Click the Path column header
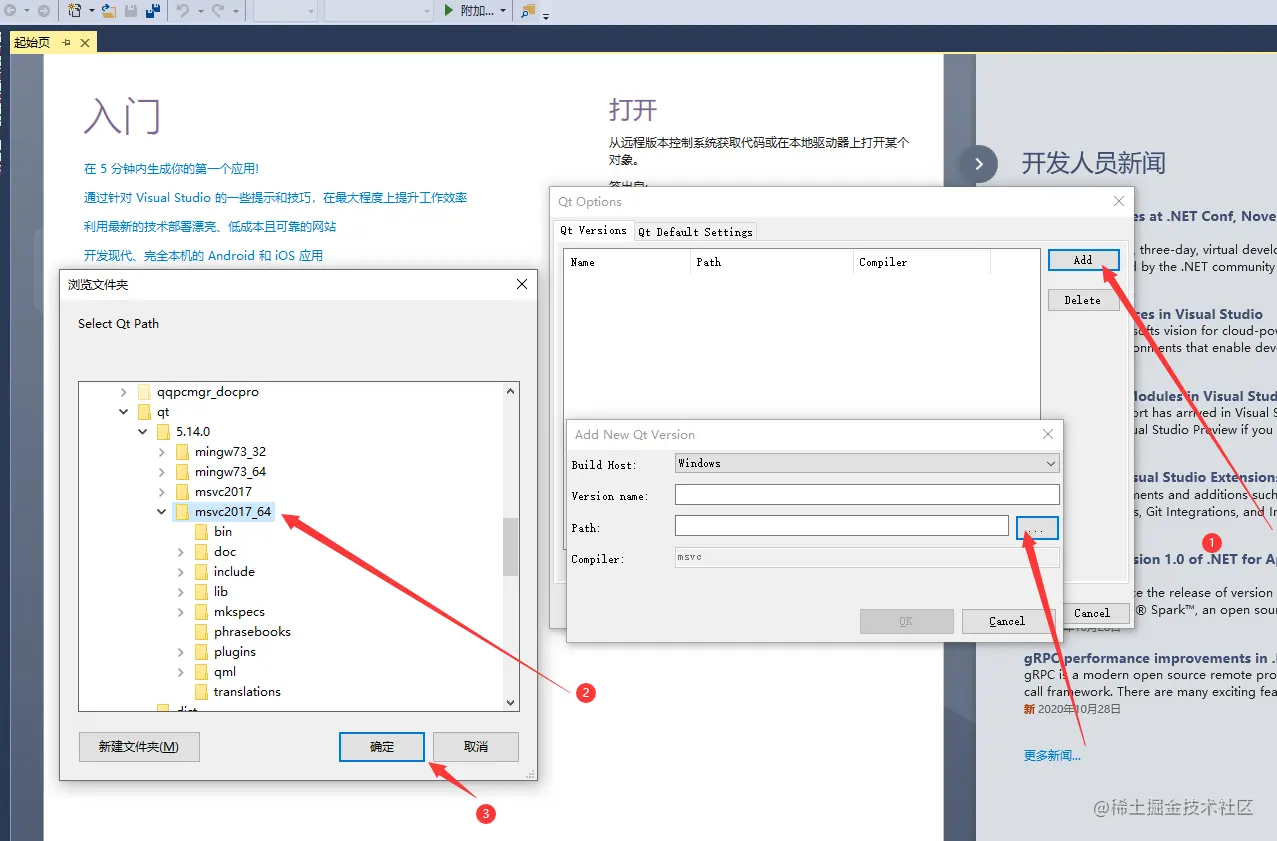This screenshot has width=1277, height=841. [x=772, y=262]
